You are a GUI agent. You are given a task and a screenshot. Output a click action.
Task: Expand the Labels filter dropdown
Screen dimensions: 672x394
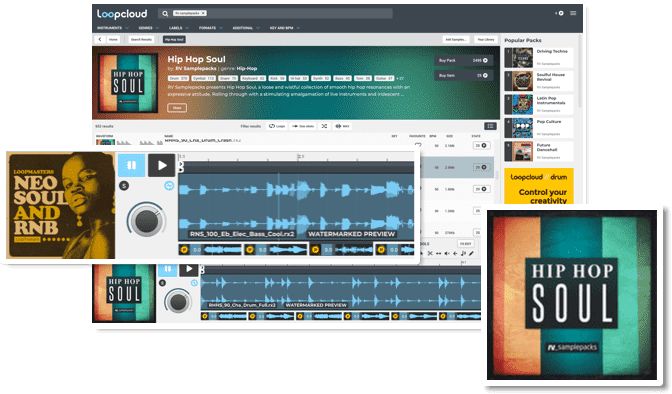tap(178, 28)
